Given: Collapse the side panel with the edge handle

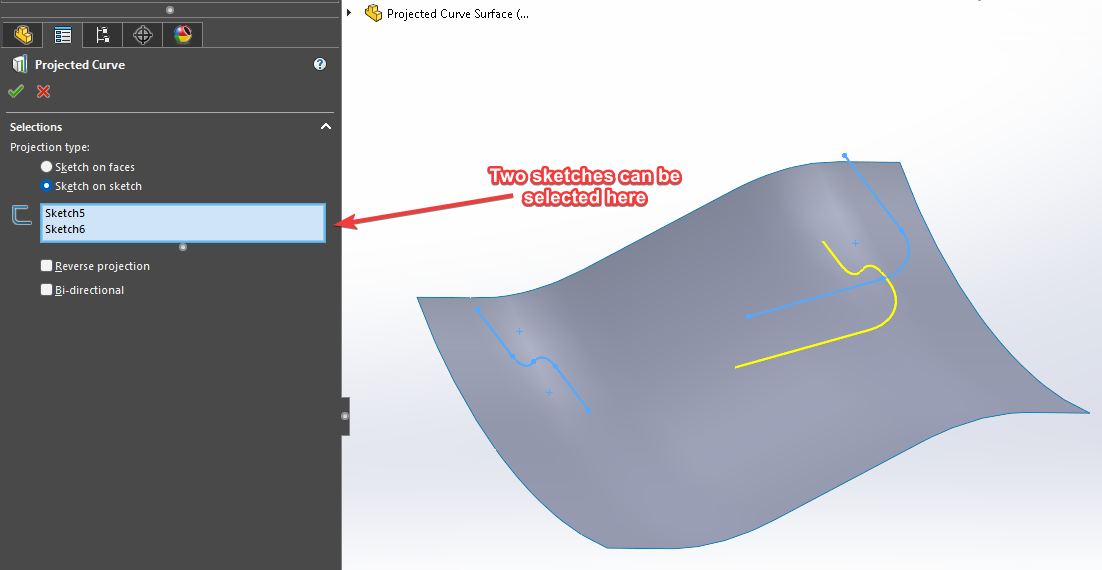Looking at the screenshot, I should pyautogui.click(x=345, y=415).
